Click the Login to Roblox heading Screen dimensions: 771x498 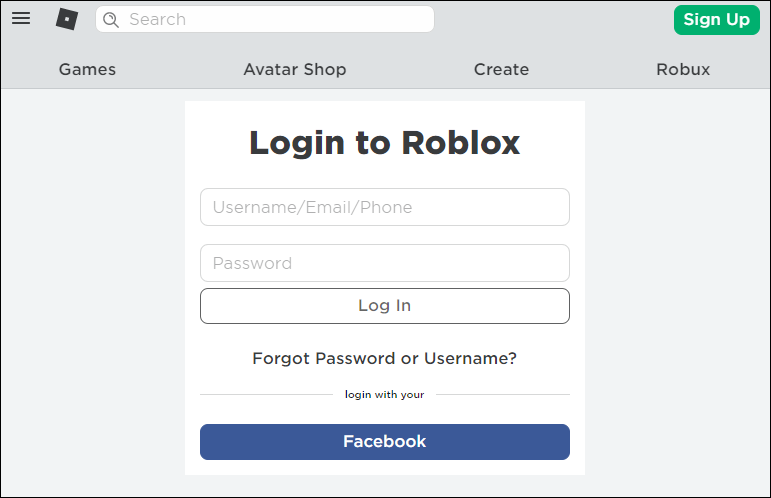[385, 143]
